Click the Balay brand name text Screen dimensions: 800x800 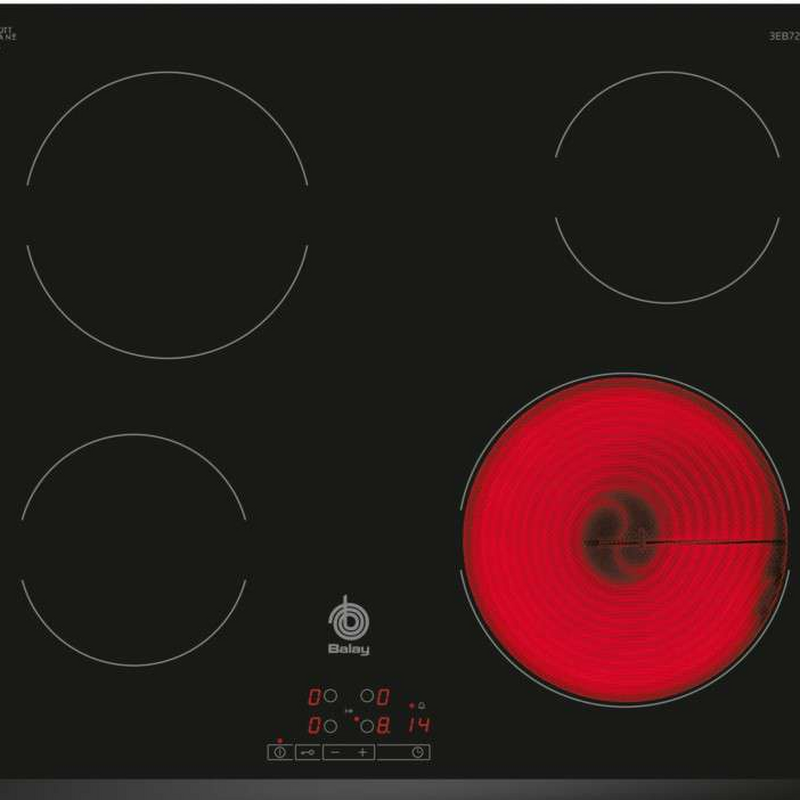pos(349,650)
